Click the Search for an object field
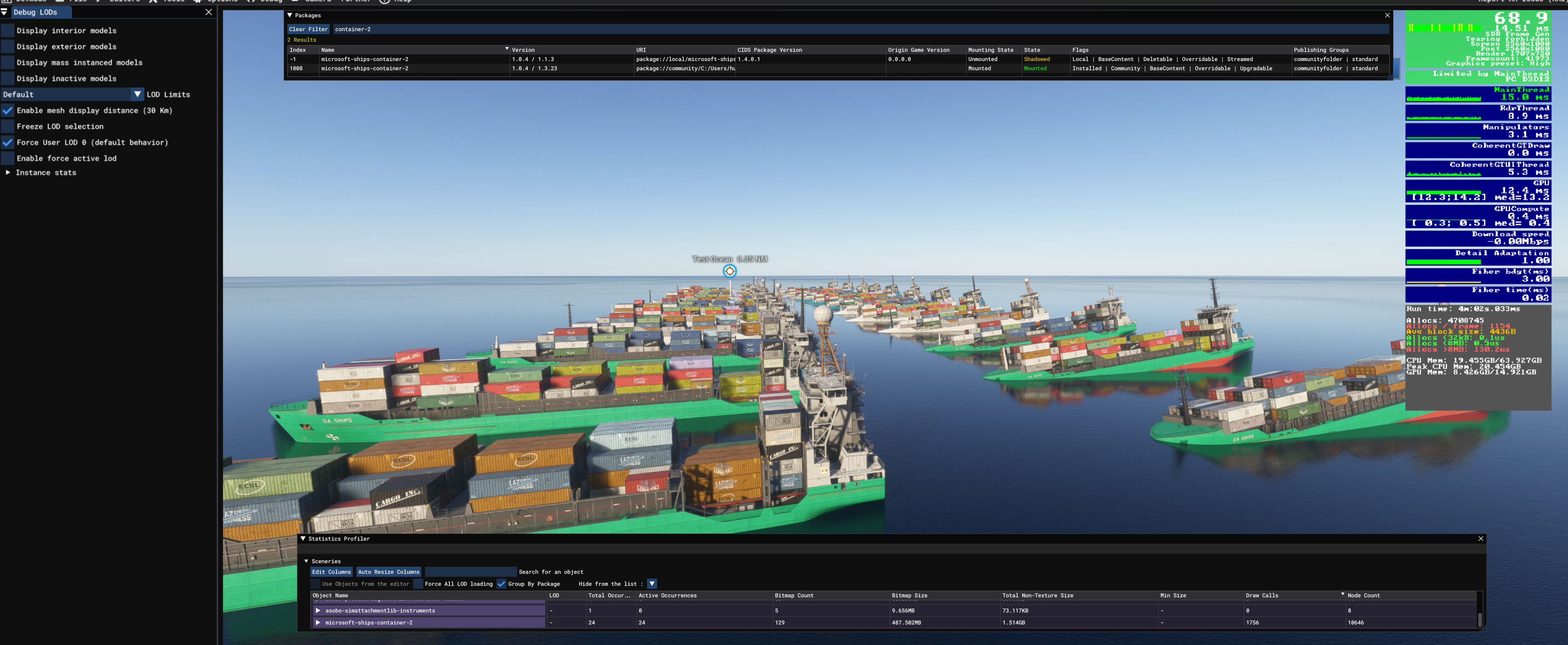 pos(470,572)
